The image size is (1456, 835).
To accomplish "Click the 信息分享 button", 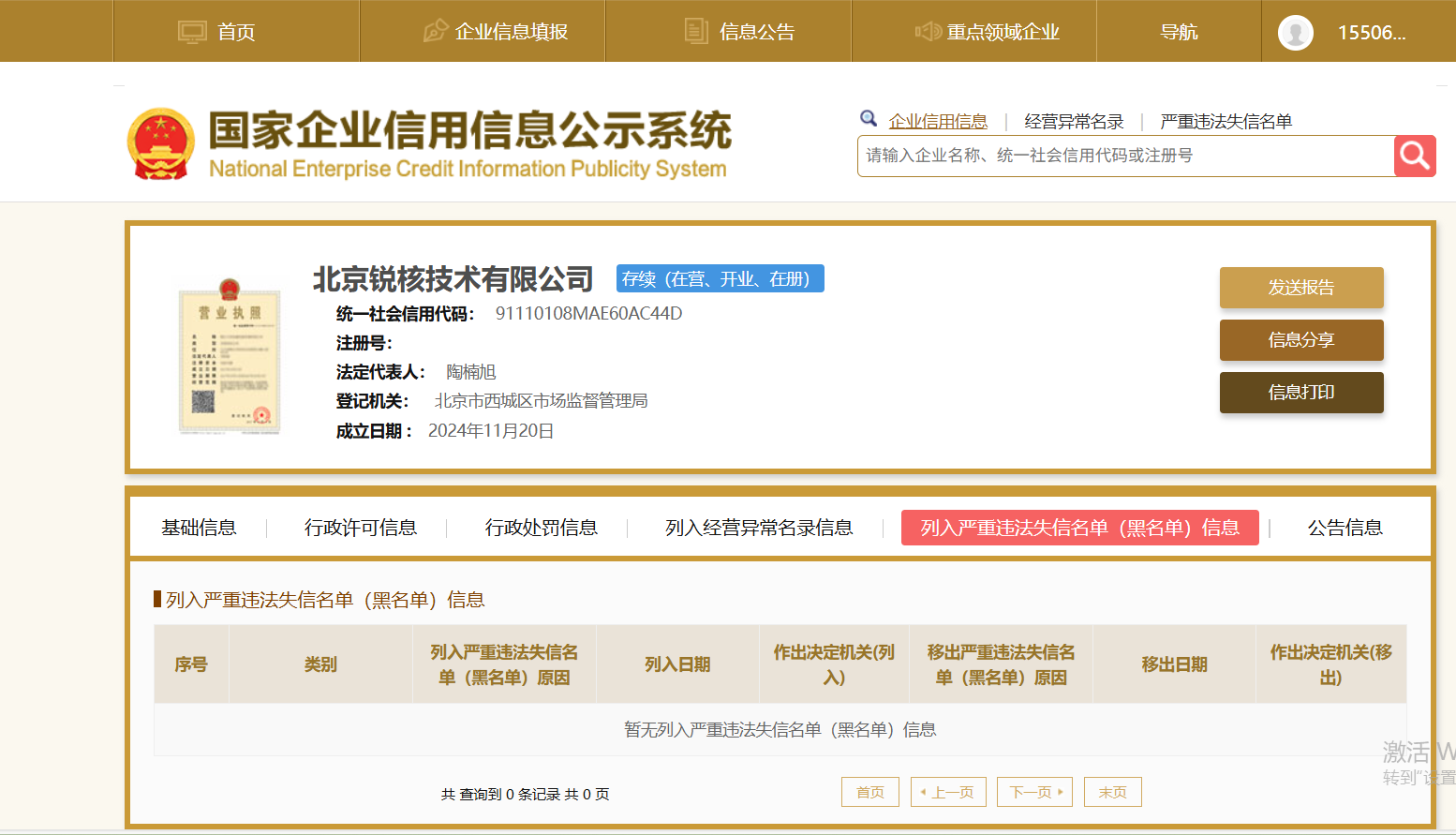I will pyautogui.click(x=1300, y=340).
